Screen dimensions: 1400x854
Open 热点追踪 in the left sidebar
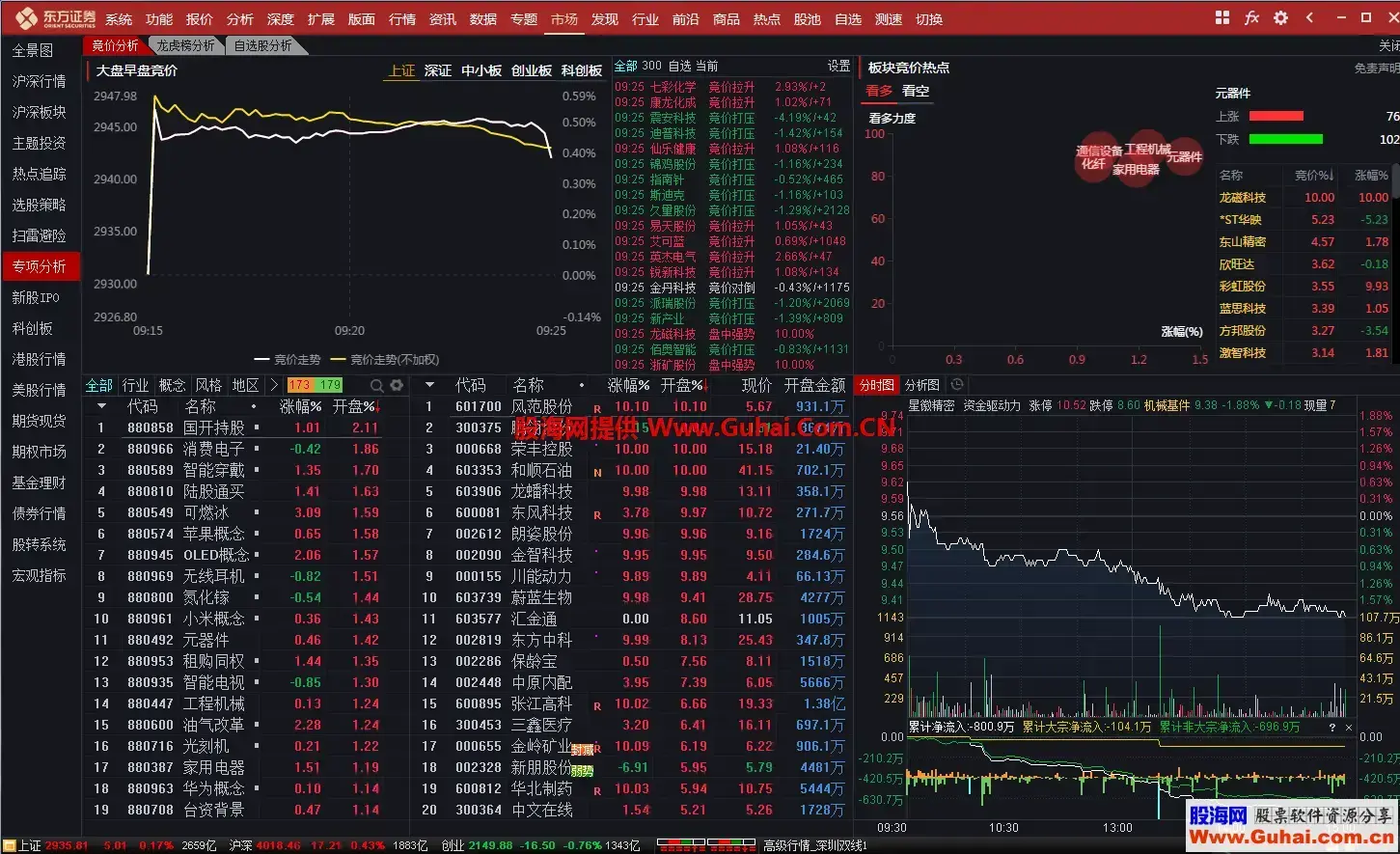coord(40,174)
